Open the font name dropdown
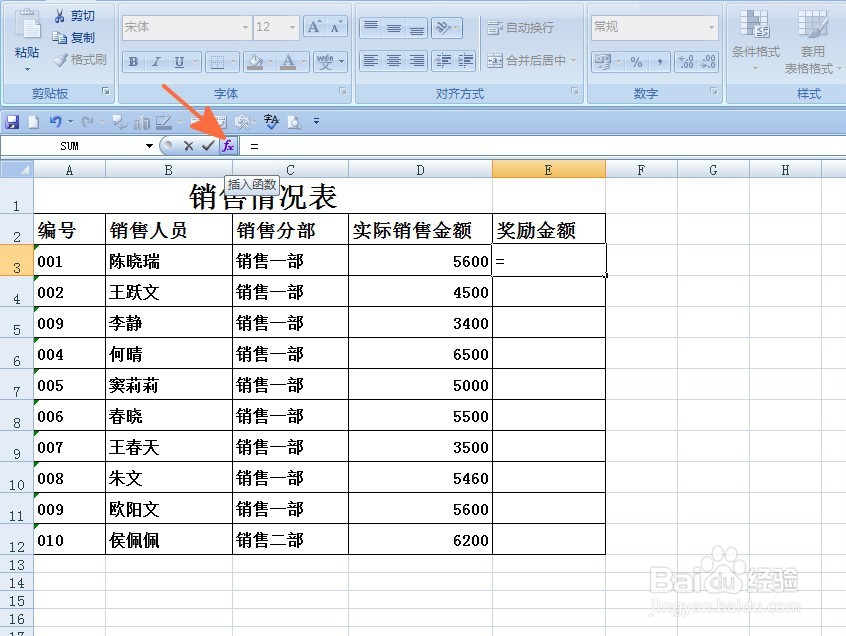This screenshot has height=636, width=846. 246,27
